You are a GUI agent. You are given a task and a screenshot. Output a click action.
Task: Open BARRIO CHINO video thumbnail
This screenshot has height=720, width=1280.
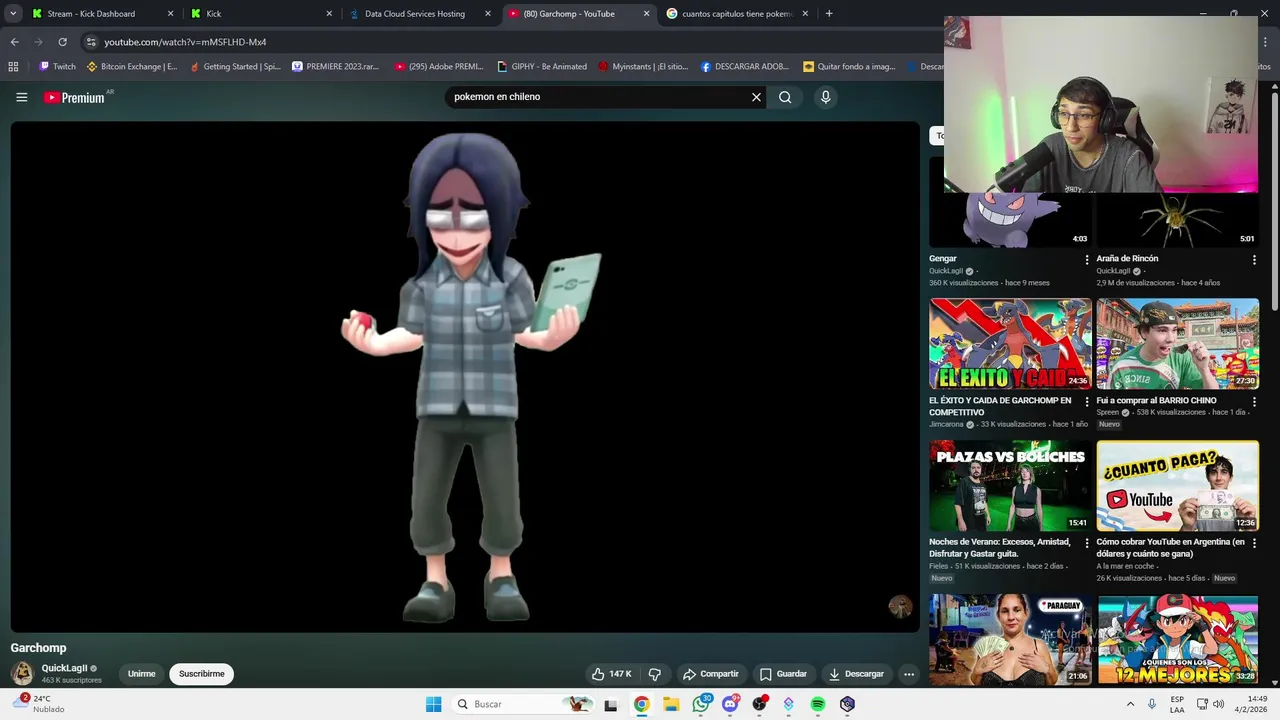[x=1177, y=343]
